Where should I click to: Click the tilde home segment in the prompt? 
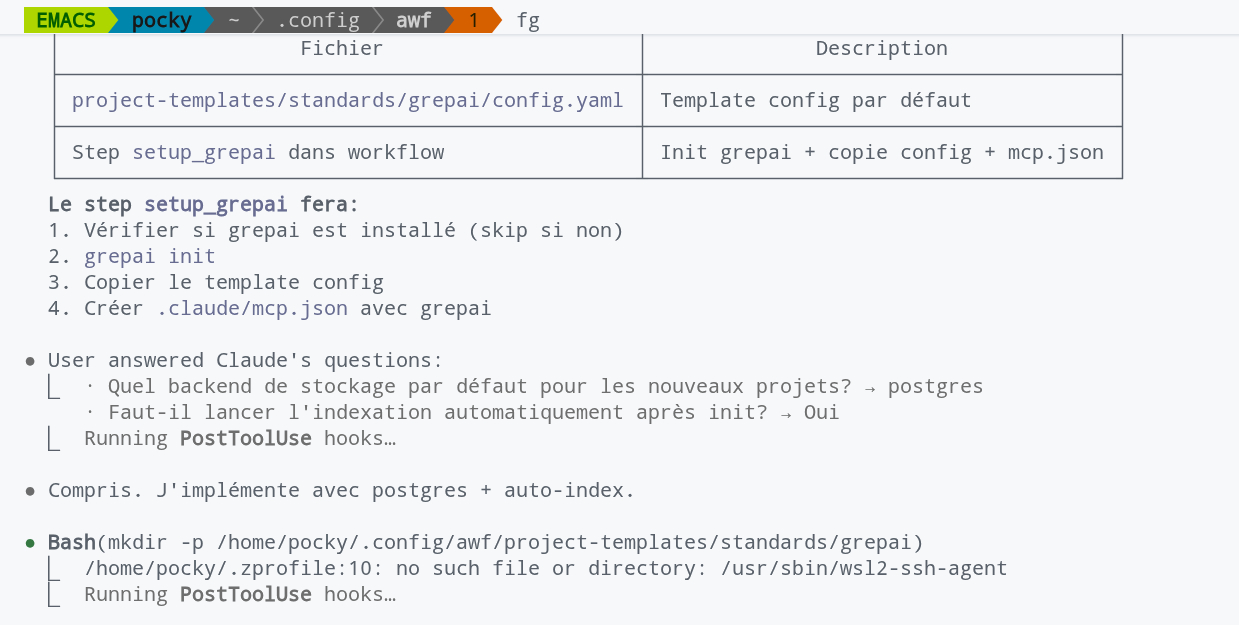[x=234, y=20]
